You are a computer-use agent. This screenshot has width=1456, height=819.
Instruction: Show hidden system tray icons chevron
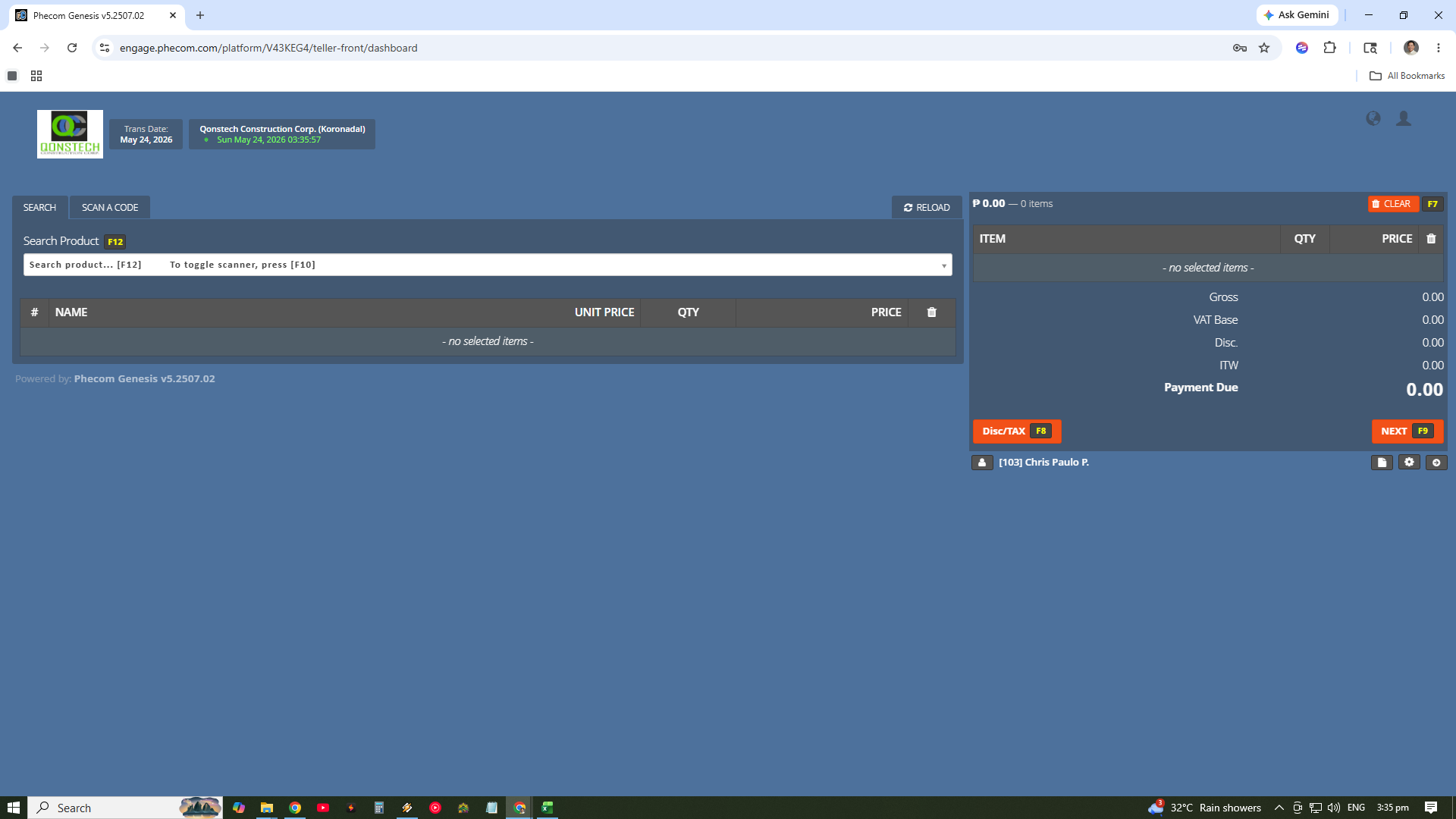pos(1279,808)
